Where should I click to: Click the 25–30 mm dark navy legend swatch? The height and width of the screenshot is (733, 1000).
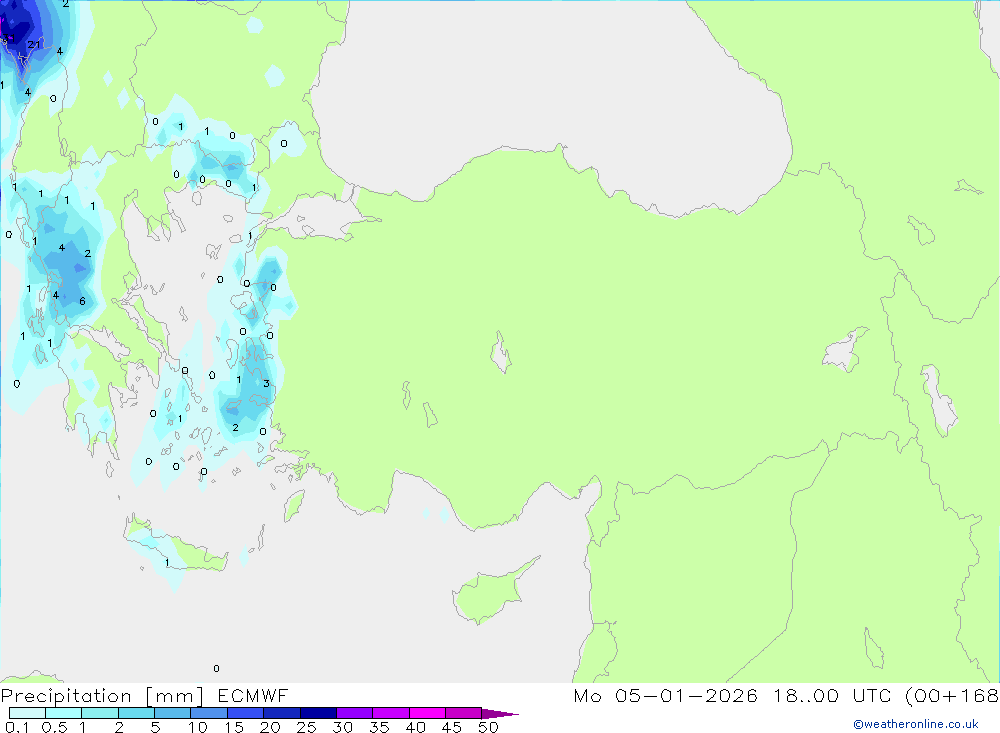point(318,713)
